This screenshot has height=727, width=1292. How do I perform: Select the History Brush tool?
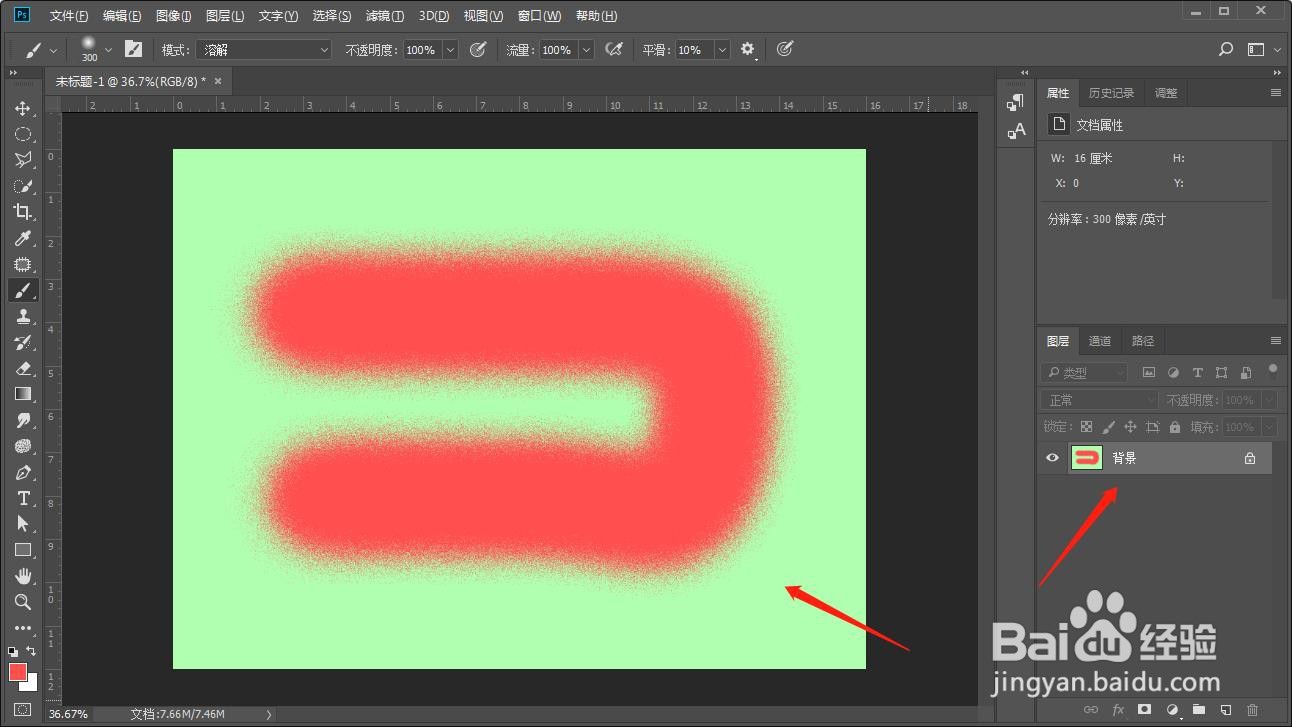tap(23, 342)
